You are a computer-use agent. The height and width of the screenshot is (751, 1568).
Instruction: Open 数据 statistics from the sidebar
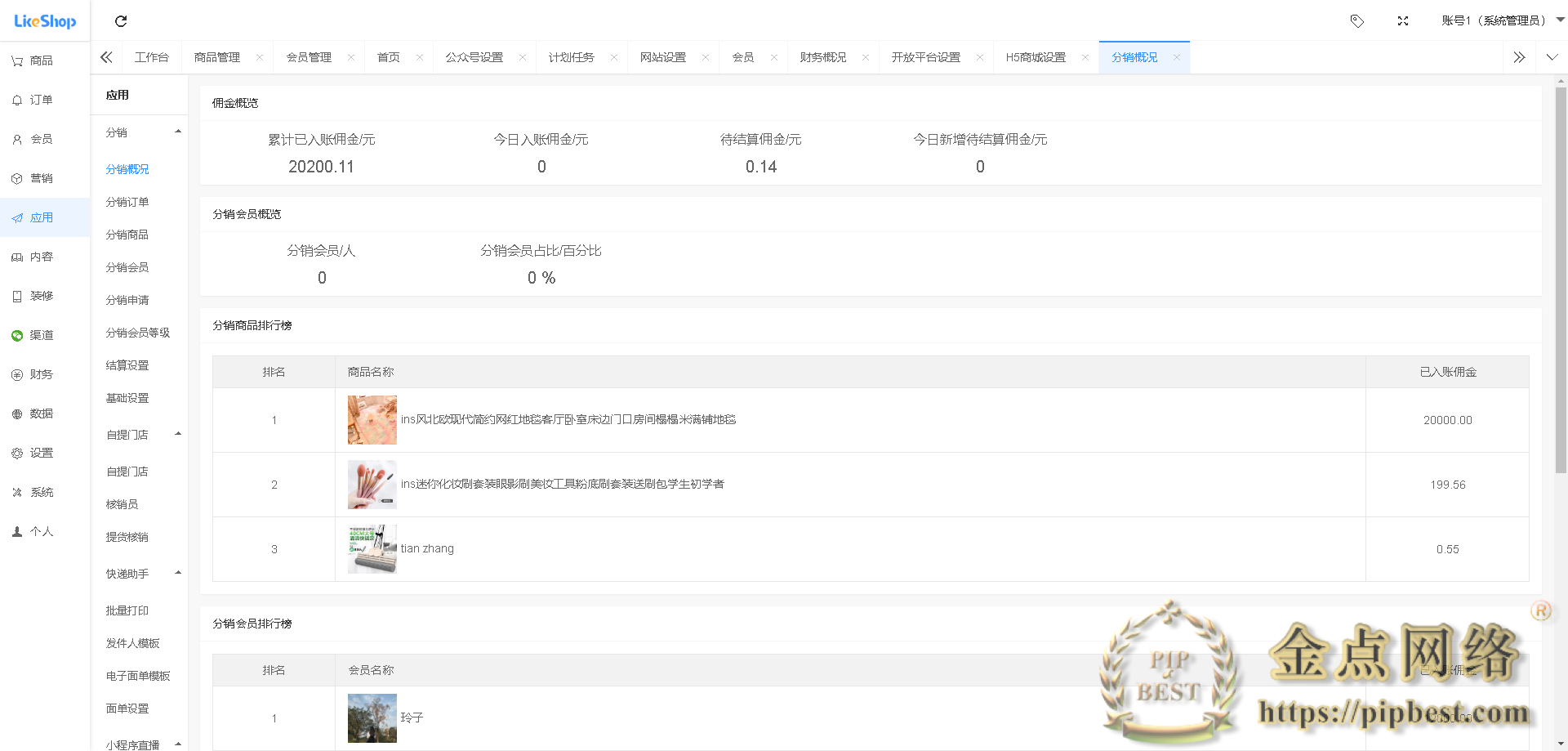pos(36,413)
